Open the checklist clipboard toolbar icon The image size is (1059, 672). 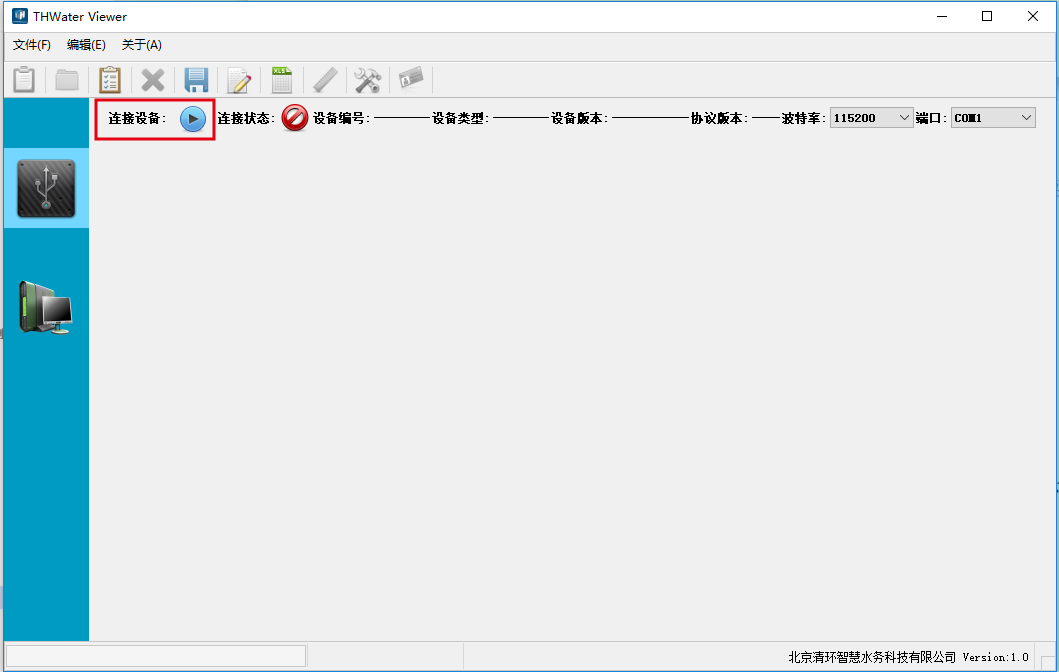coord(109,80)
